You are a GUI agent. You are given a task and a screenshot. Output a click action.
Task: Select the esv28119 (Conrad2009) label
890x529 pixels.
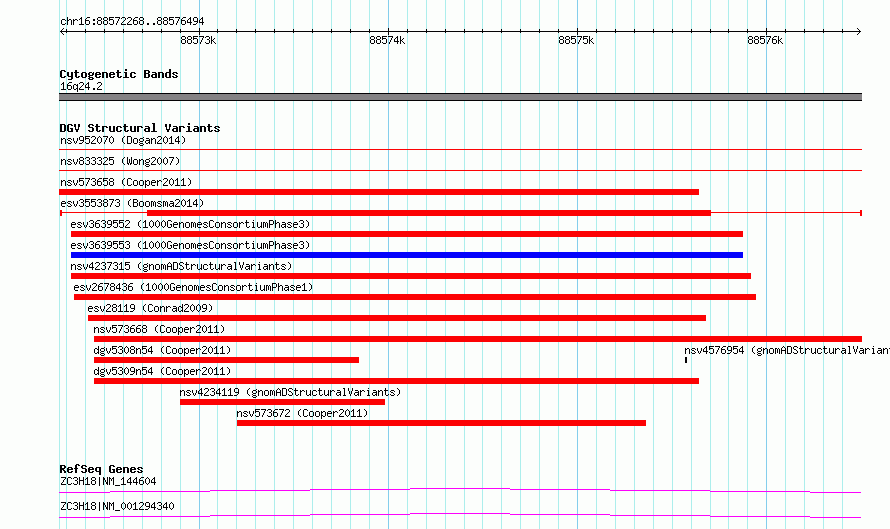pos(150,308)
